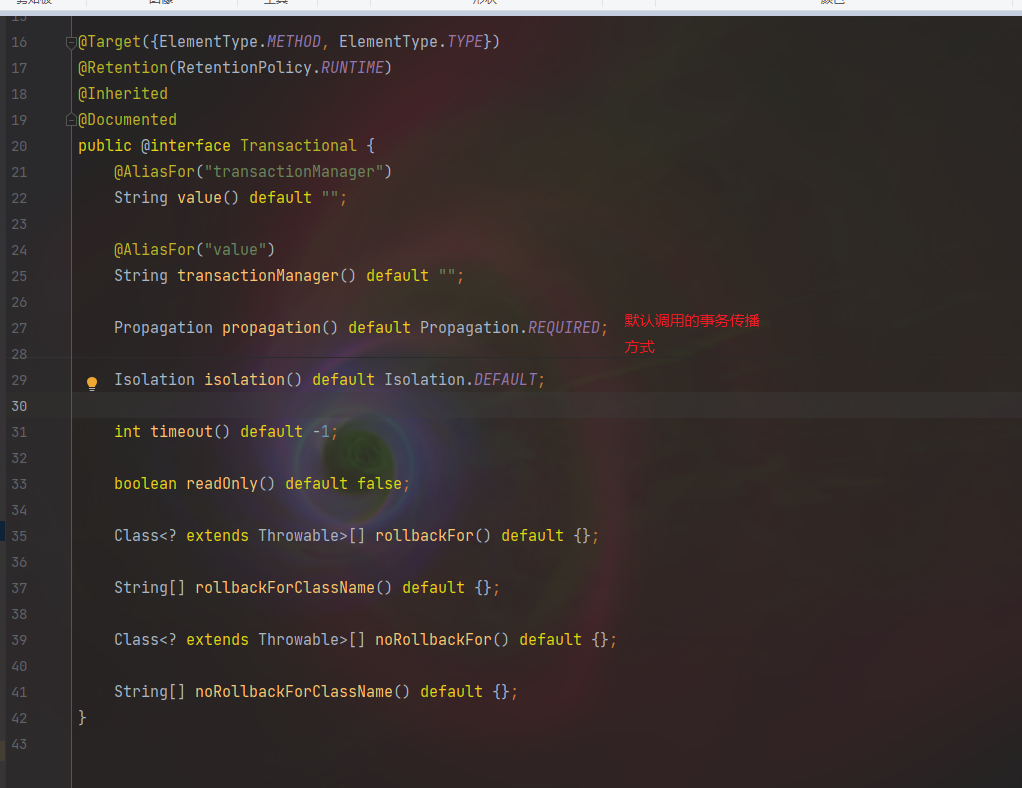
Task: Click the boolean keyword on line 33
Action: [145, 484]
